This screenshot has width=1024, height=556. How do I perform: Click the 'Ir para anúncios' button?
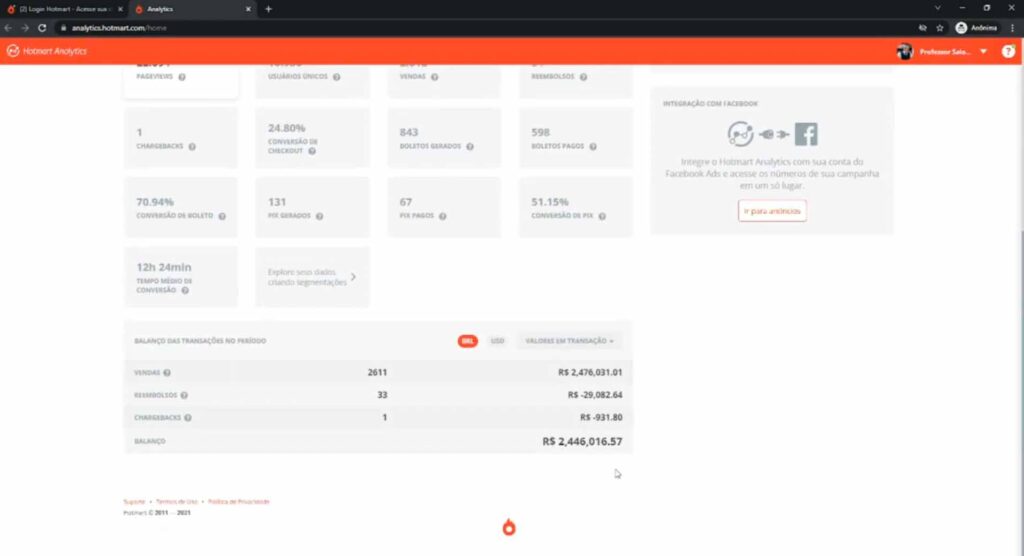tap(772, 211)
